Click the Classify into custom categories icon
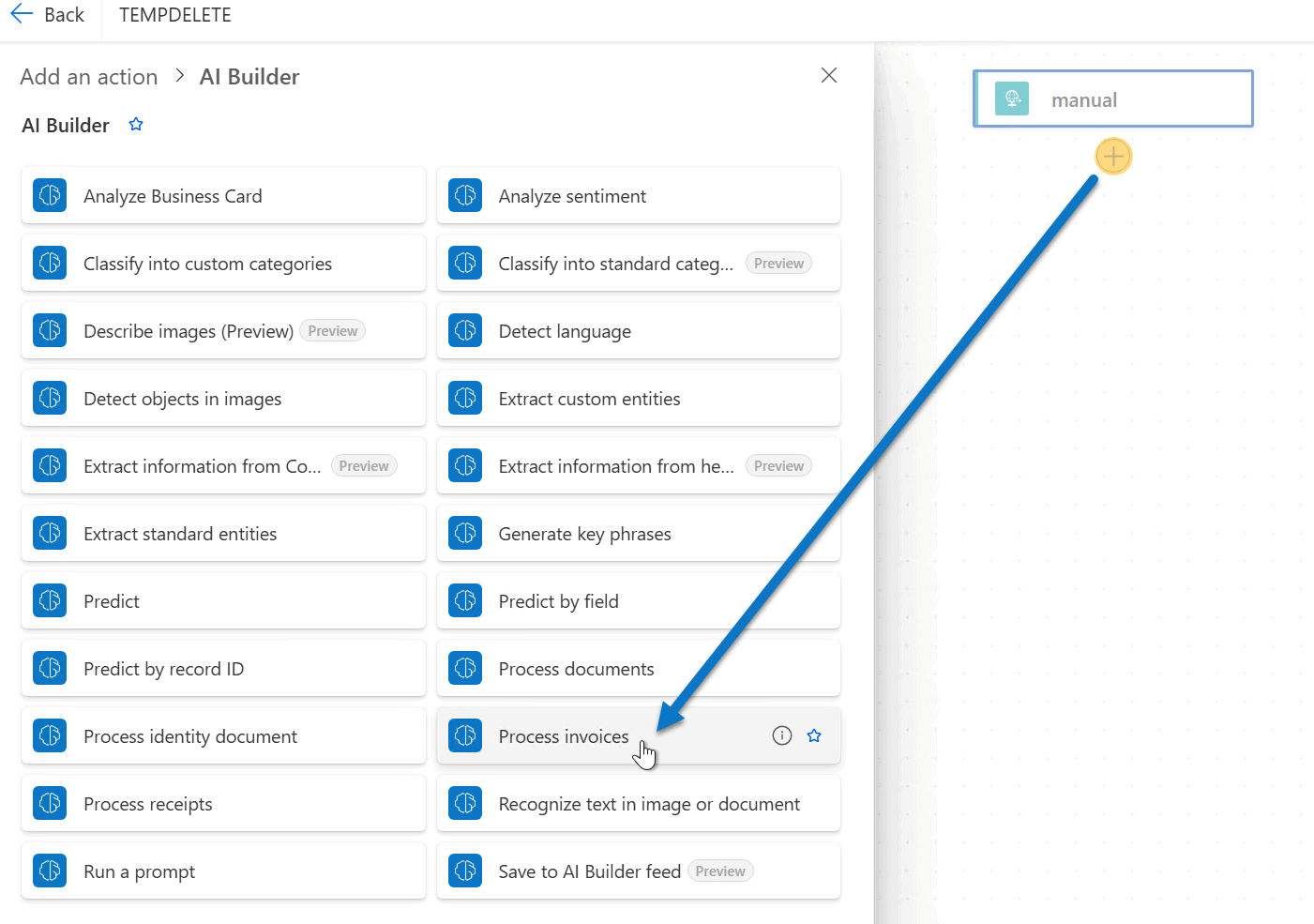 [x=50, y=263]
